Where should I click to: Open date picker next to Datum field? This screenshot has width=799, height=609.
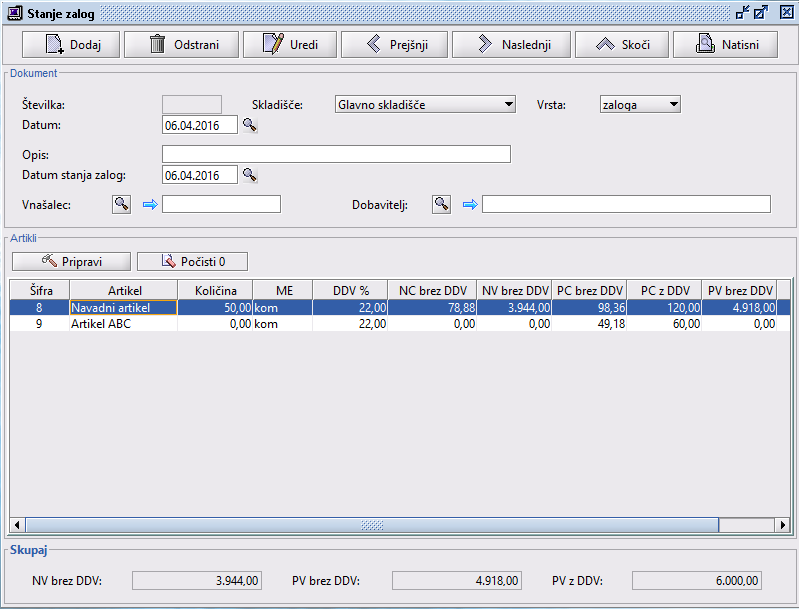click(x=250, y=125)
